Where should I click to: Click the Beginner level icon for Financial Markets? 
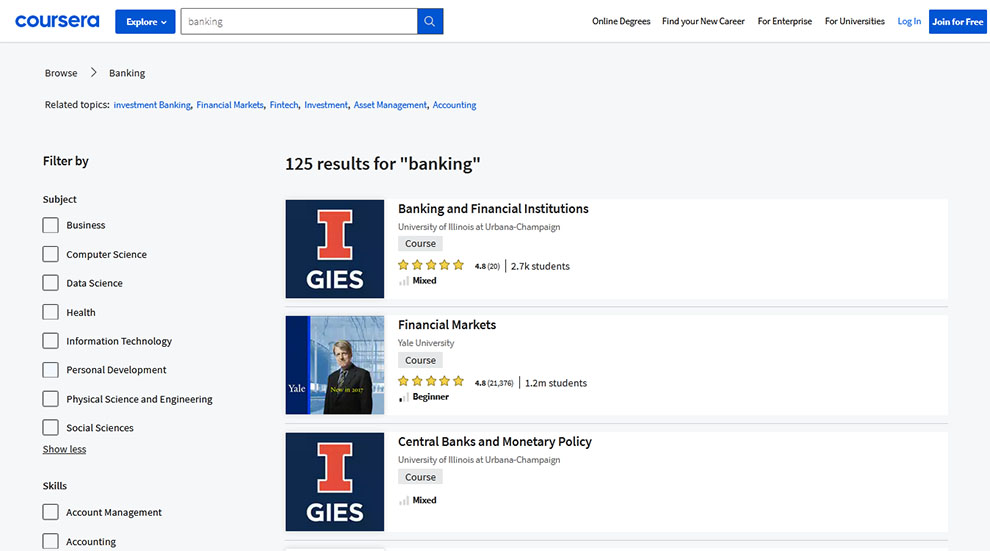click(x=403, y=397)
